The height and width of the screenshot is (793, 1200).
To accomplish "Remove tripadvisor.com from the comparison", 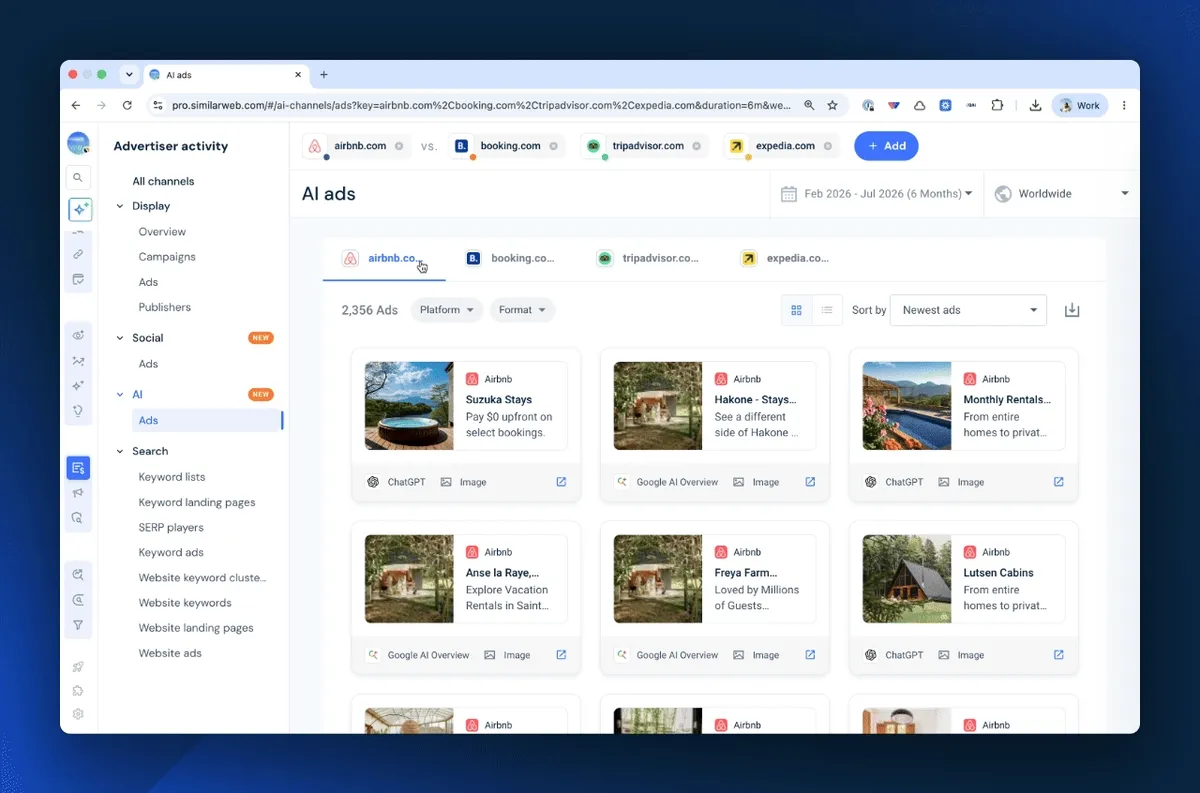I will pos(696,146).
